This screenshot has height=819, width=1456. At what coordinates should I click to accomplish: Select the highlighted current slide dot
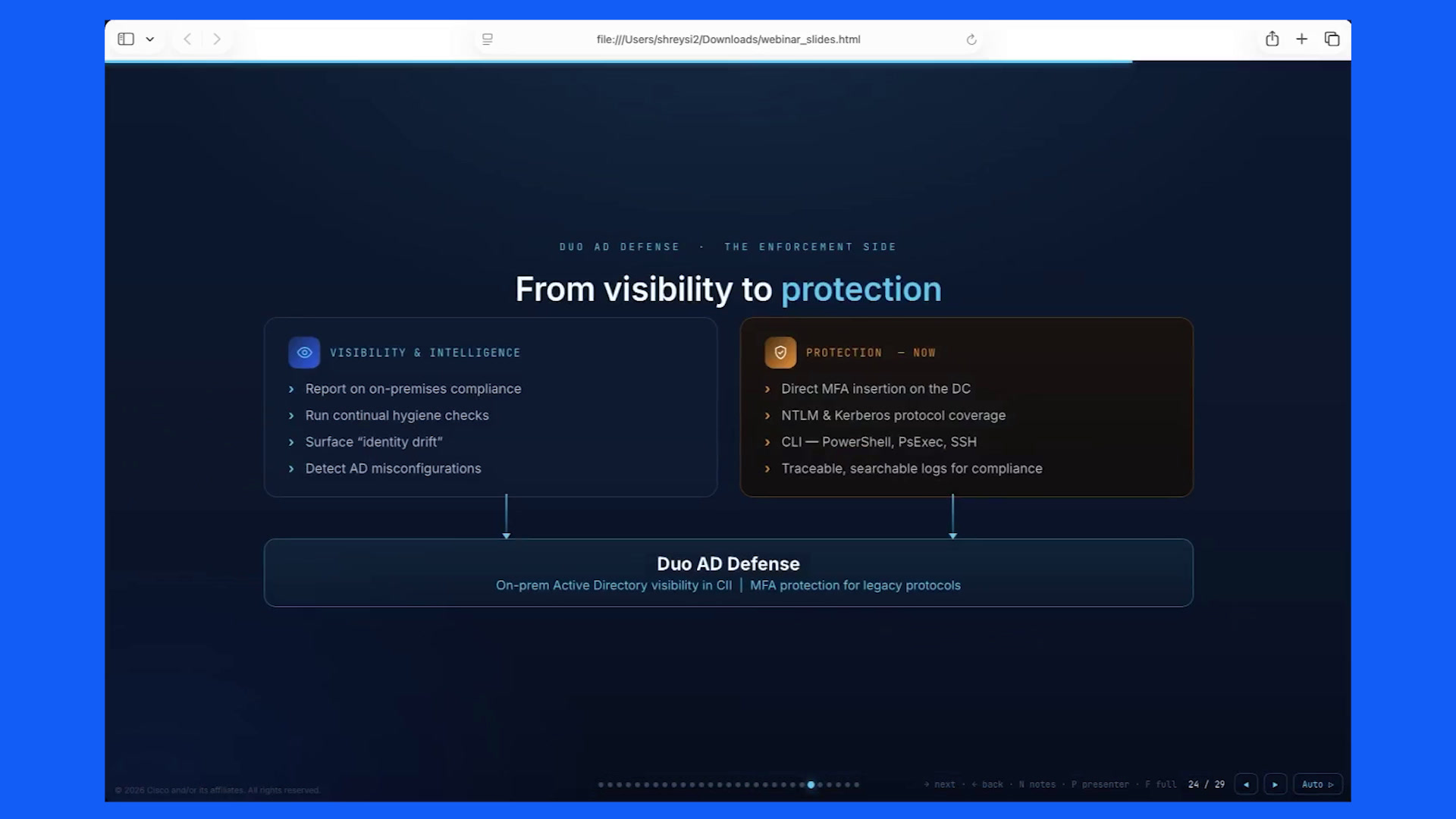(x=811, y=785)
